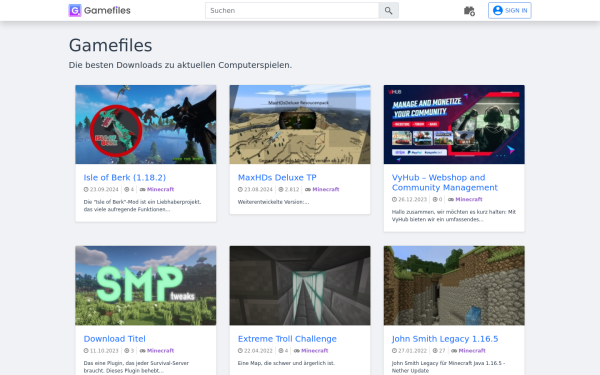The image size is (600, 375).
Task: Focus the Suchen search field
Action: pos(292,11)
